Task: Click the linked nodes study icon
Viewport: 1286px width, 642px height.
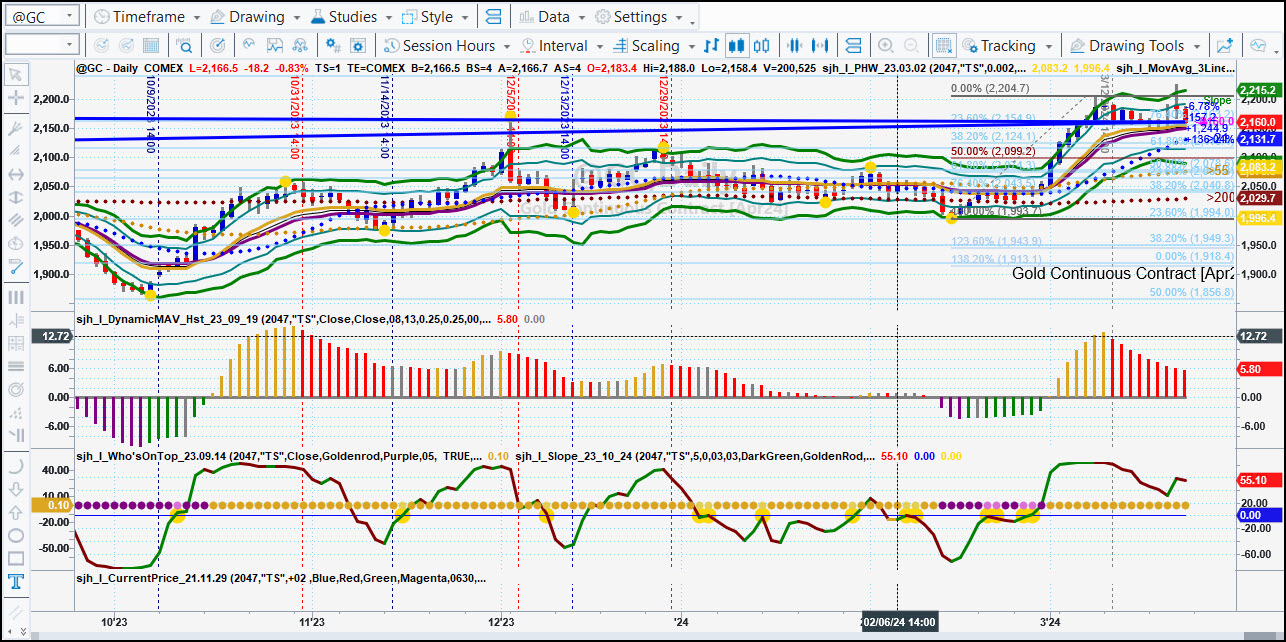Action: 299,45
